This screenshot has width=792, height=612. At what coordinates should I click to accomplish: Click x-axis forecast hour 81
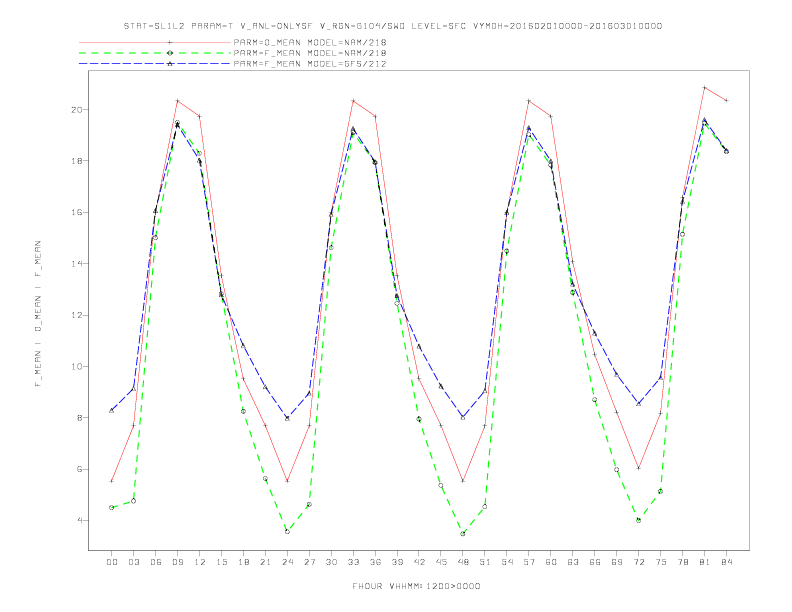coord(705,562)
